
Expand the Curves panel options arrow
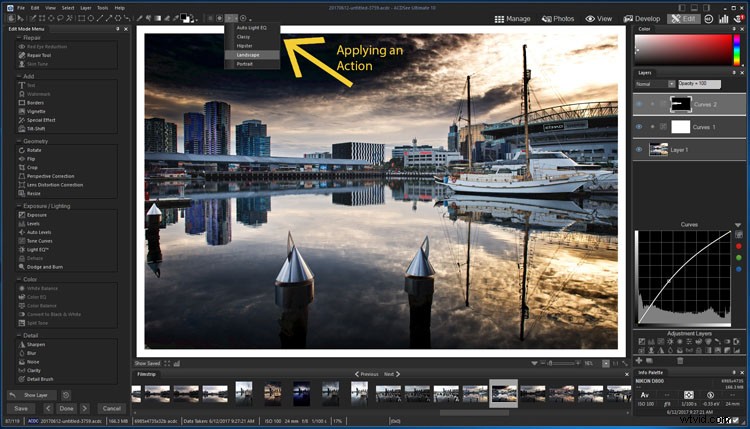point(738,225)
